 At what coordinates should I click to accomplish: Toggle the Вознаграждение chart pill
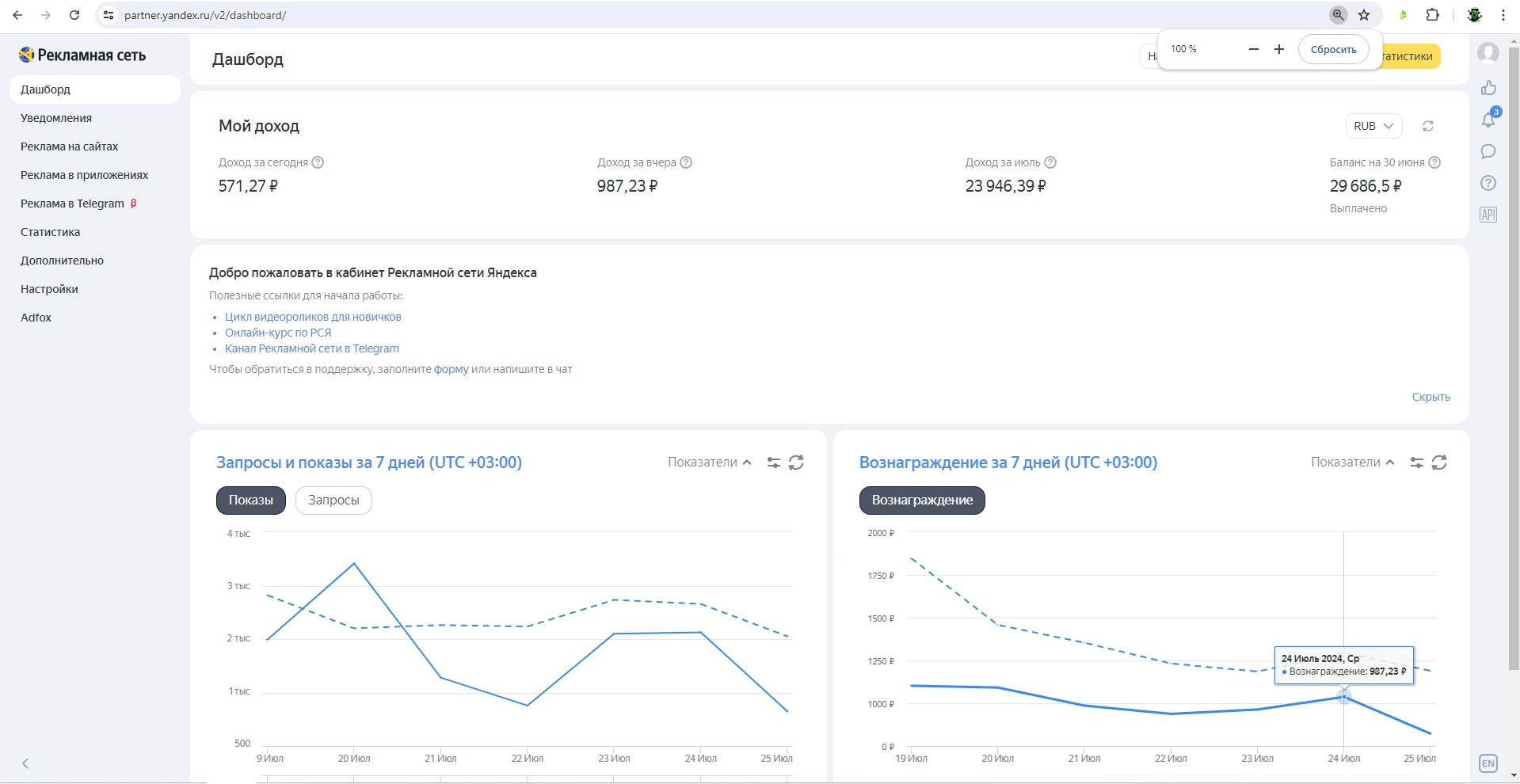922,500
